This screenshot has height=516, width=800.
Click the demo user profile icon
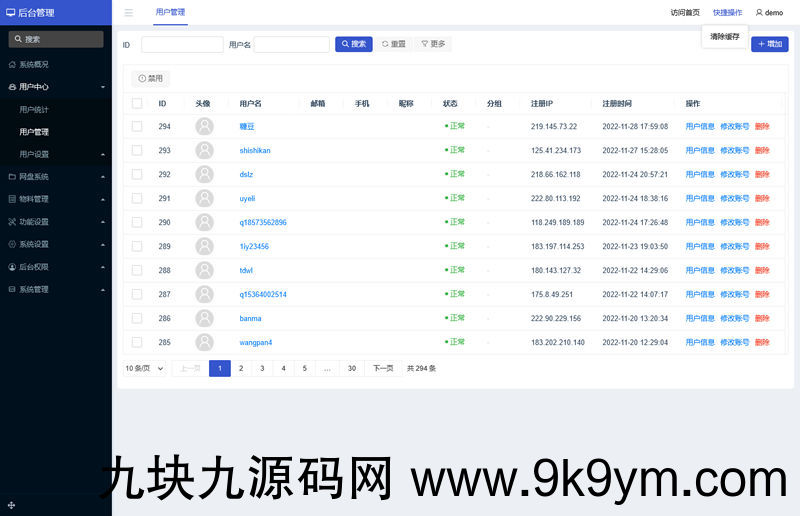tap(759, 13)
